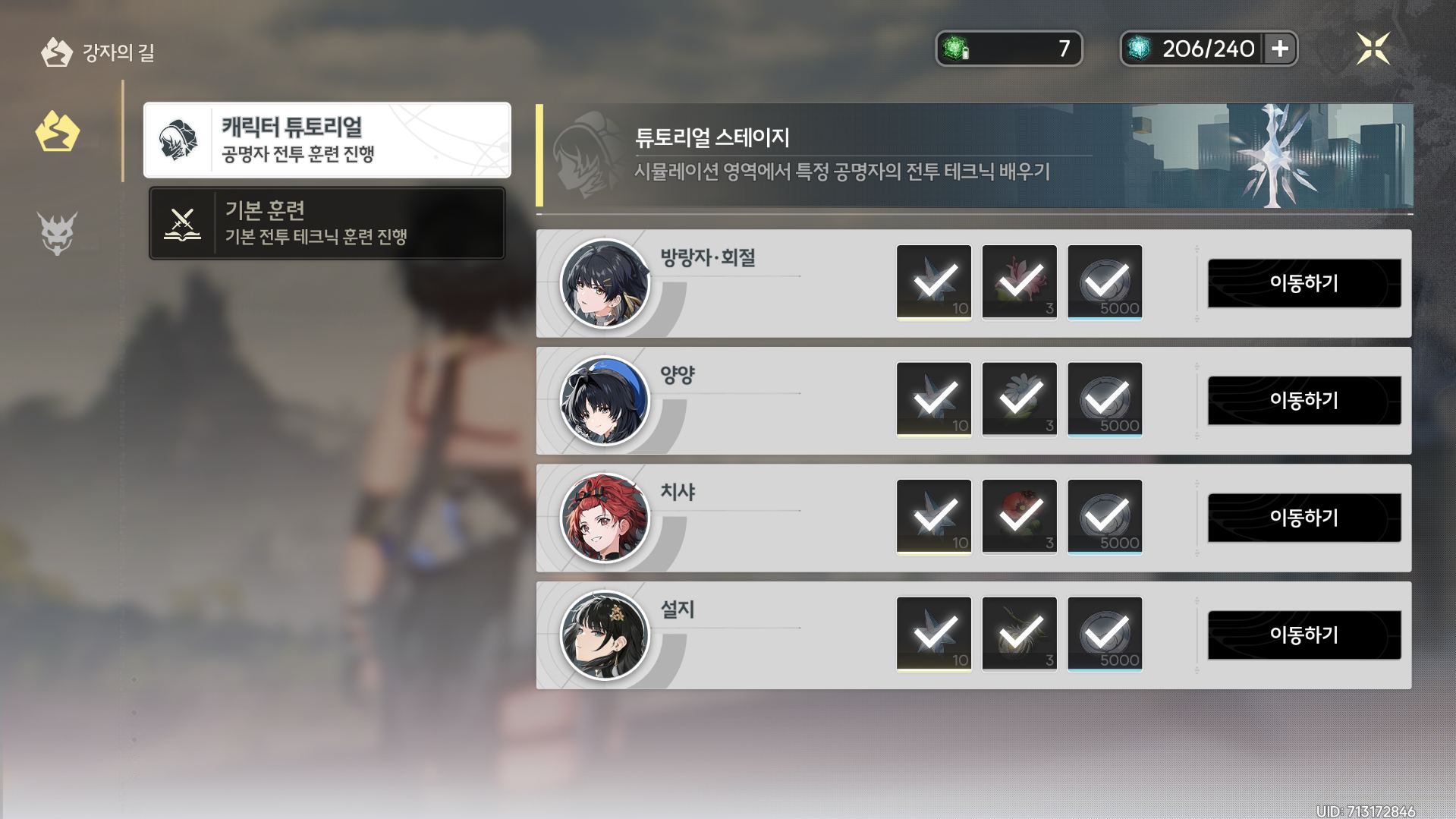Click 치샤's checked 5000 coin reward
Viewport: 1456px width, 819px height.
(1105, 516)
